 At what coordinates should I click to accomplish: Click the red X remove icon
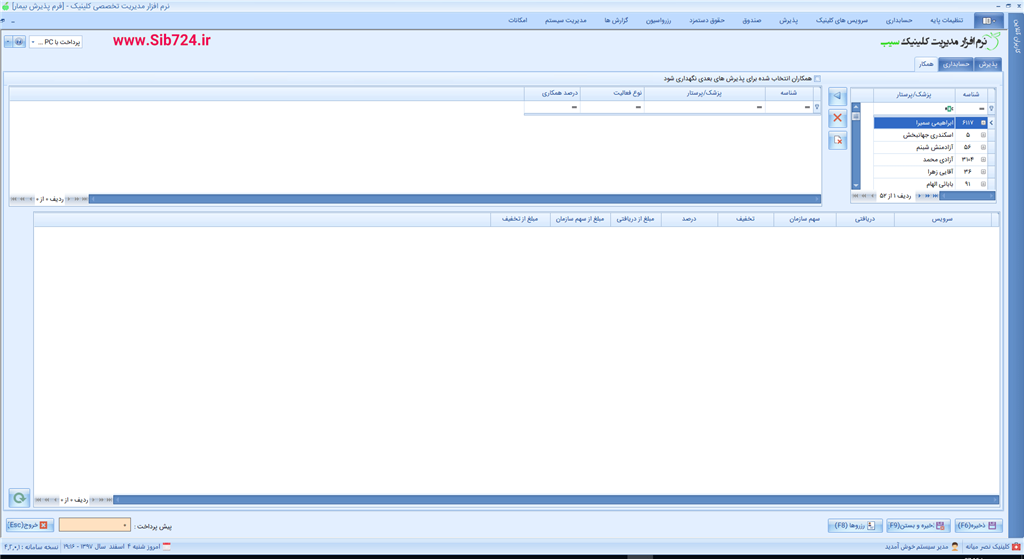pyautogui.click(x=838, y=118)
